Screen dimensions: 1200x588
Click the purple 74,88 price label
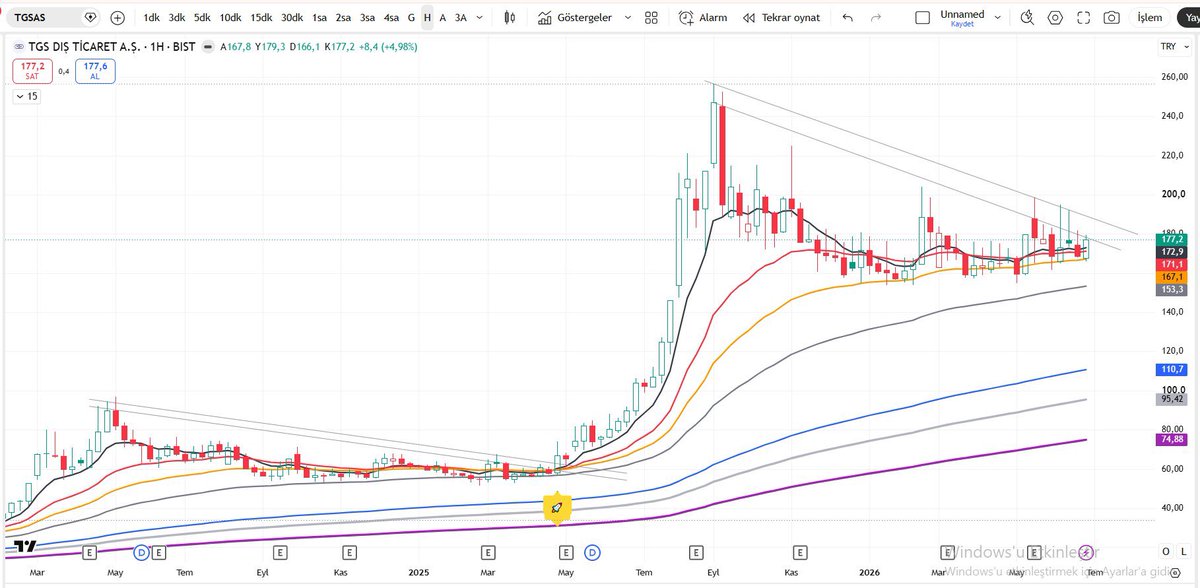1172,439
